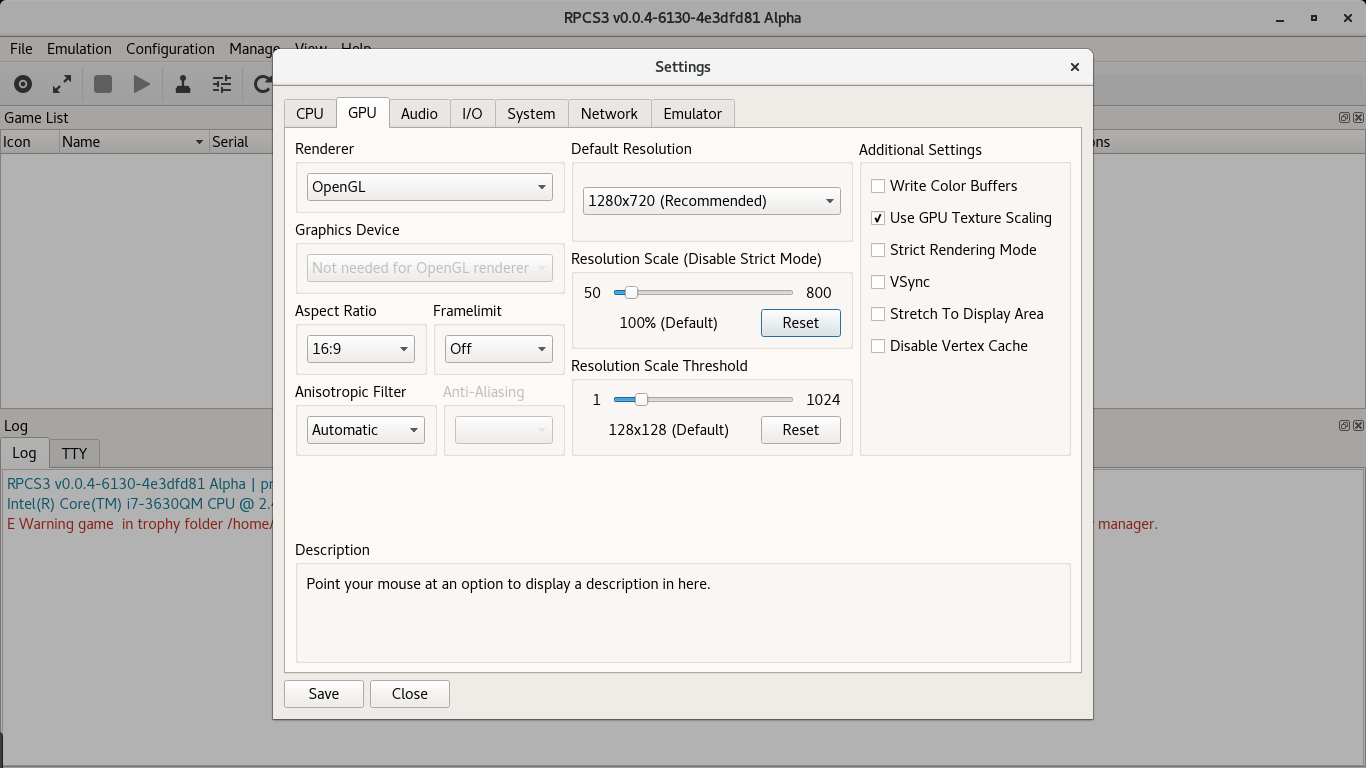The image size is (1366, 768).
Task: Reset the Resolution Scale
Action: pos(801,323)
